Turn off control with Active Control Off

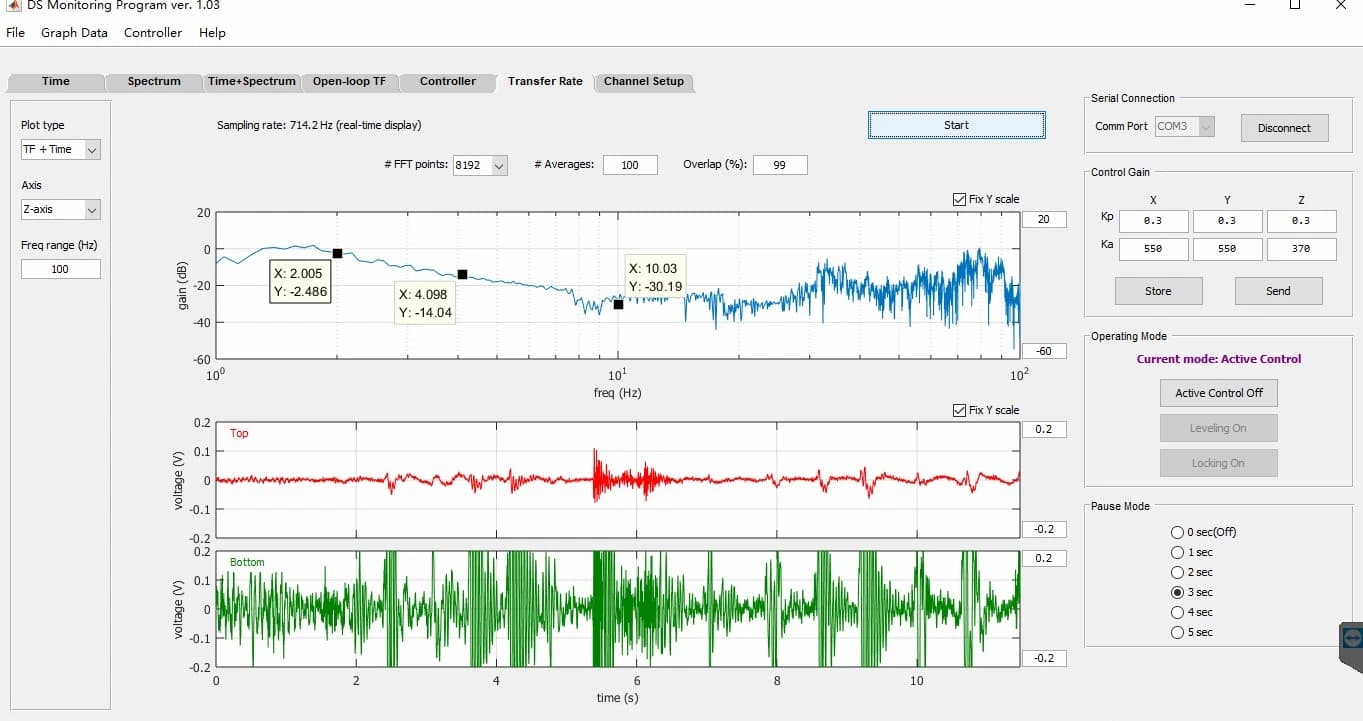click(1218, 393)
